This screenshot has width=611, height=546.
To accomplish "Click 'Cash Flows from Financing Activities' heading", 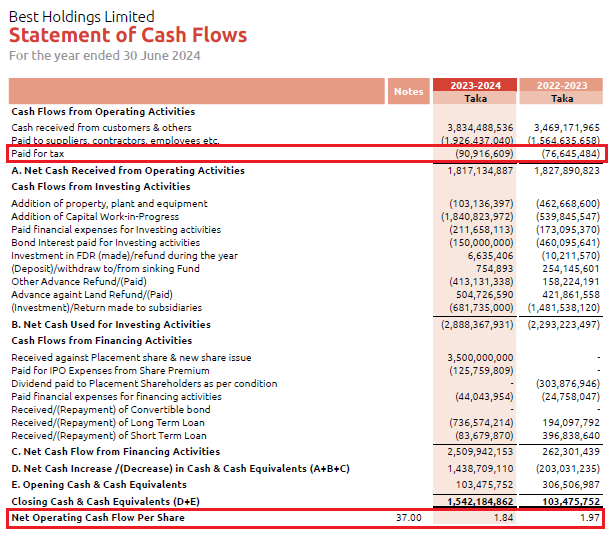I will [x=102, y=341].
